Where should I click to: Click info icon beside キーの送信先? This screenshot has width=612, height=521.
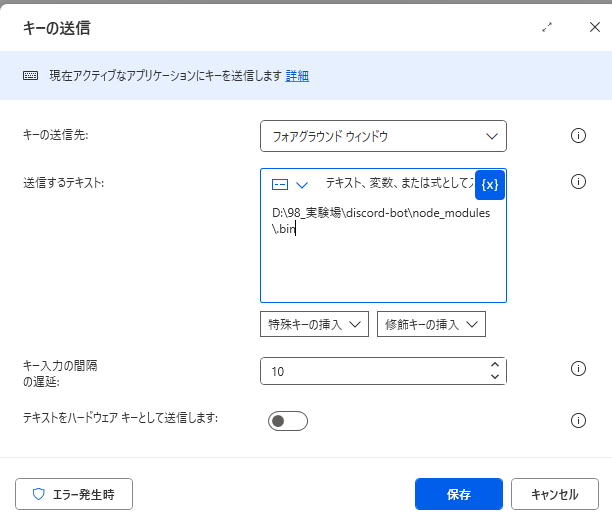(x=578, y=136)
